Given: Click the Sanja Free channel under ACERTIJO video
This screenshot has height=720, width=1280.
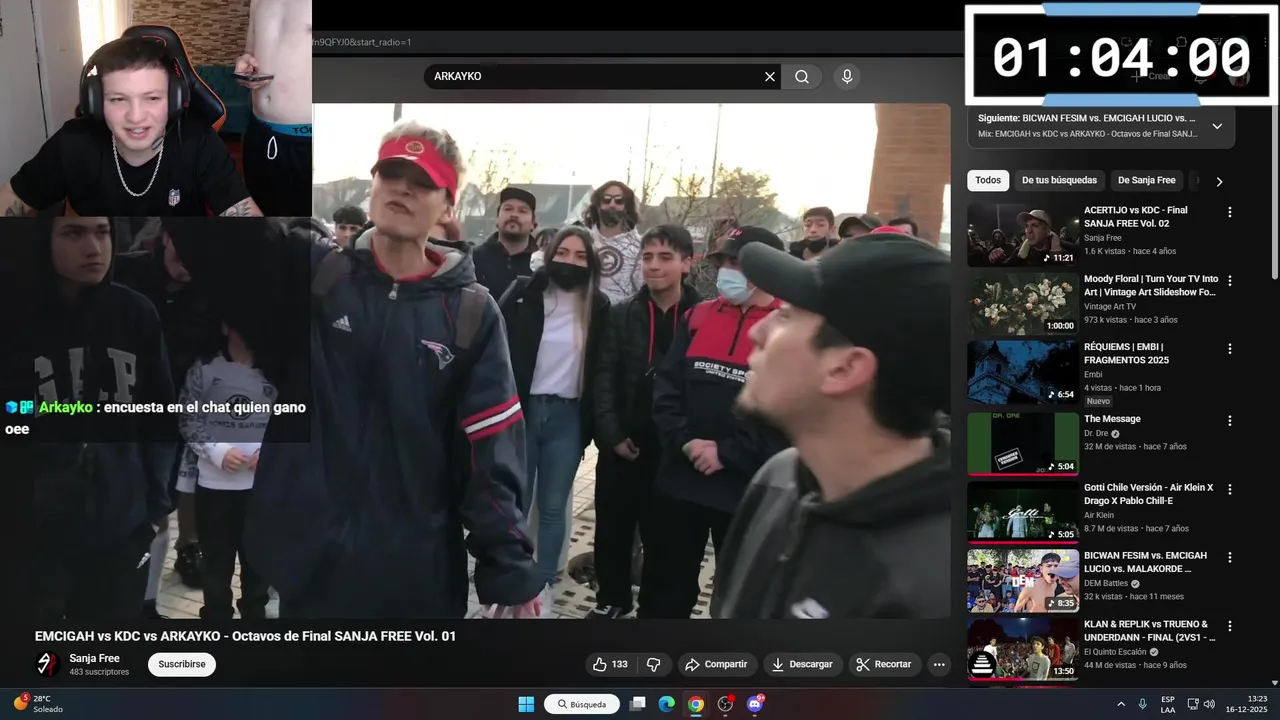Looking at the screenshot, I should pyautogui.click(x=1102, y=238).
